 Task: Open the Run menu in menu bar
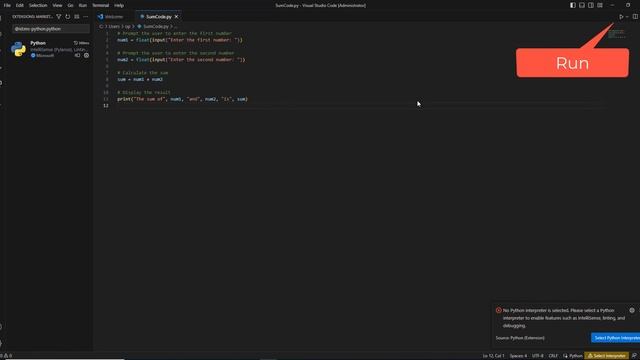coord(82,5)
